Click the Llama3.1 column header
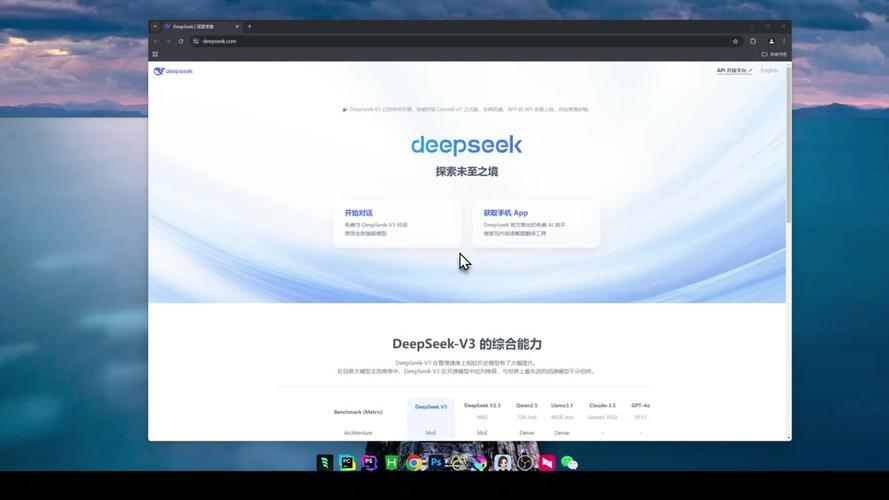This screenshot has height=500, width=889. 562,406
